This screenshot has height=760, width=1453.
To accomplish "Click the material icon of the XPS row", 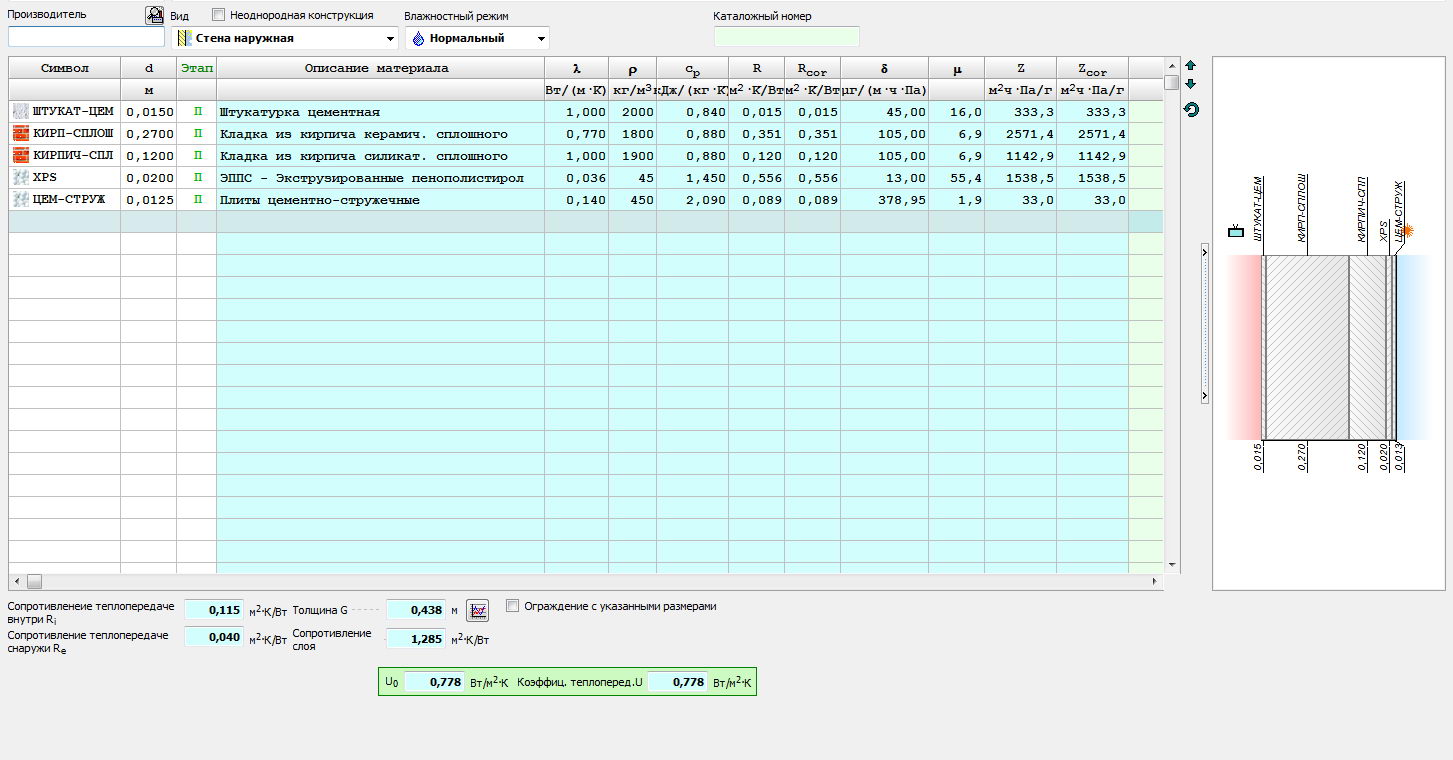I will click(x=20, y=178).
